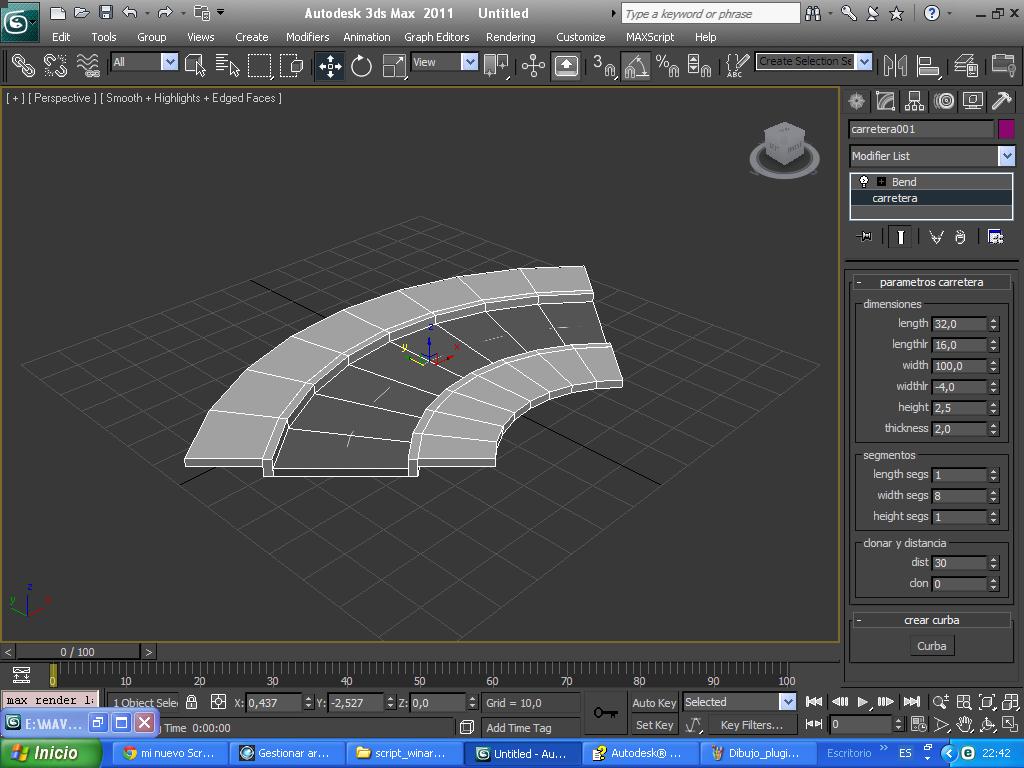Open the Modifier List dropdown

coord(1006,156)
